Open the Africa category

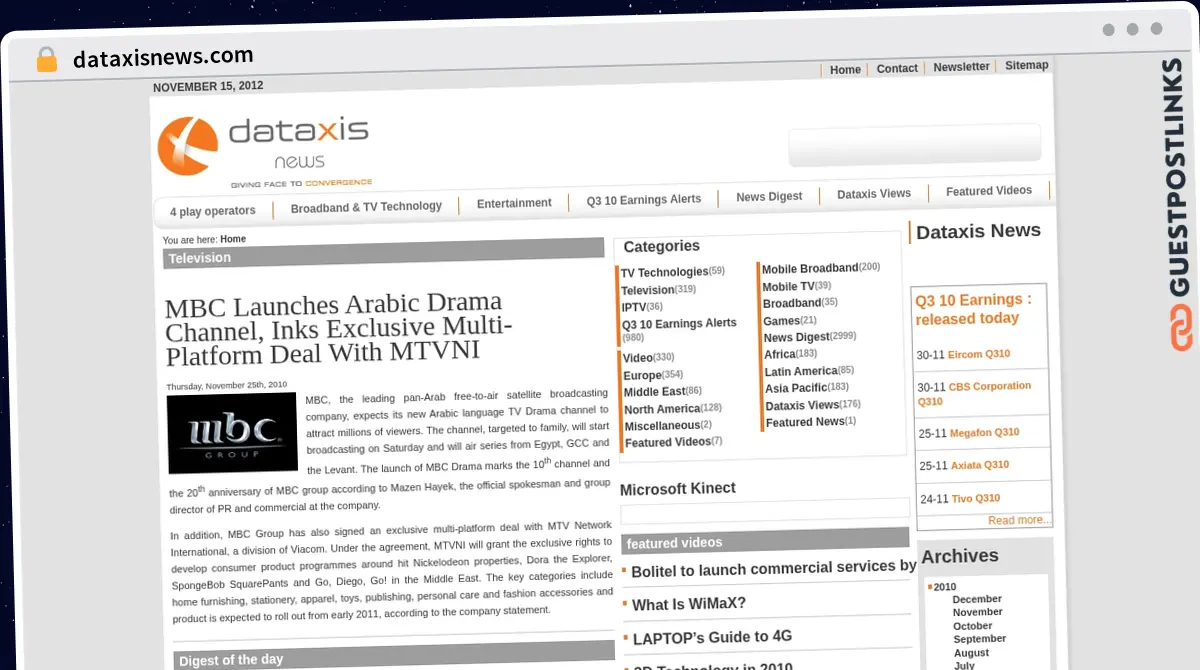tap(780, 354)
